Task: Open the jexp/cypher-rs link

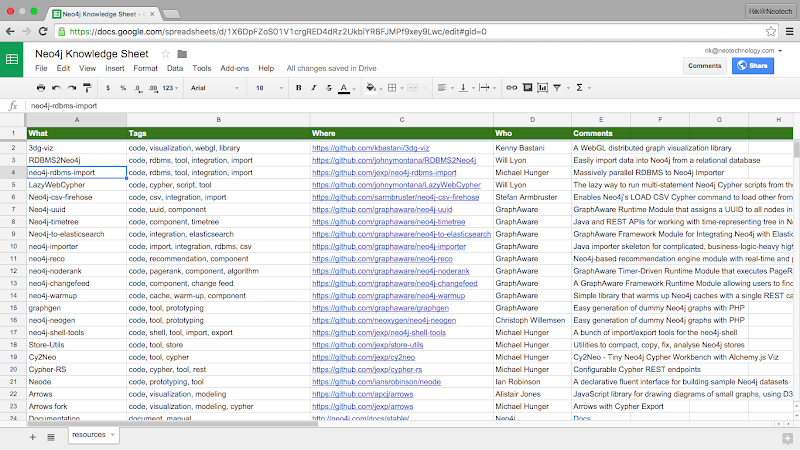Action: [367, 369]
